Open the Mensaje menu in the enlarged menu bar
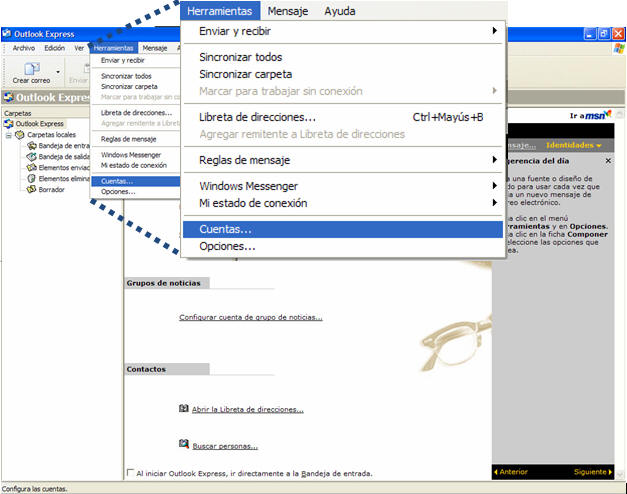 (288, 11)
